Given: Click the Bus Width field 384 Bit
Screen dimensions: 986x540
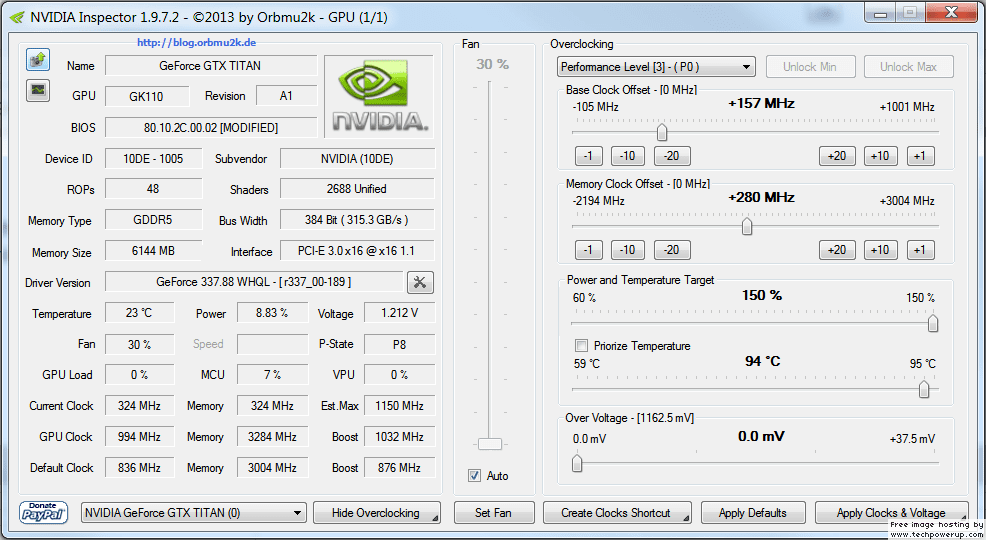Looking at the screenshot, I should (x=357, y=219).
